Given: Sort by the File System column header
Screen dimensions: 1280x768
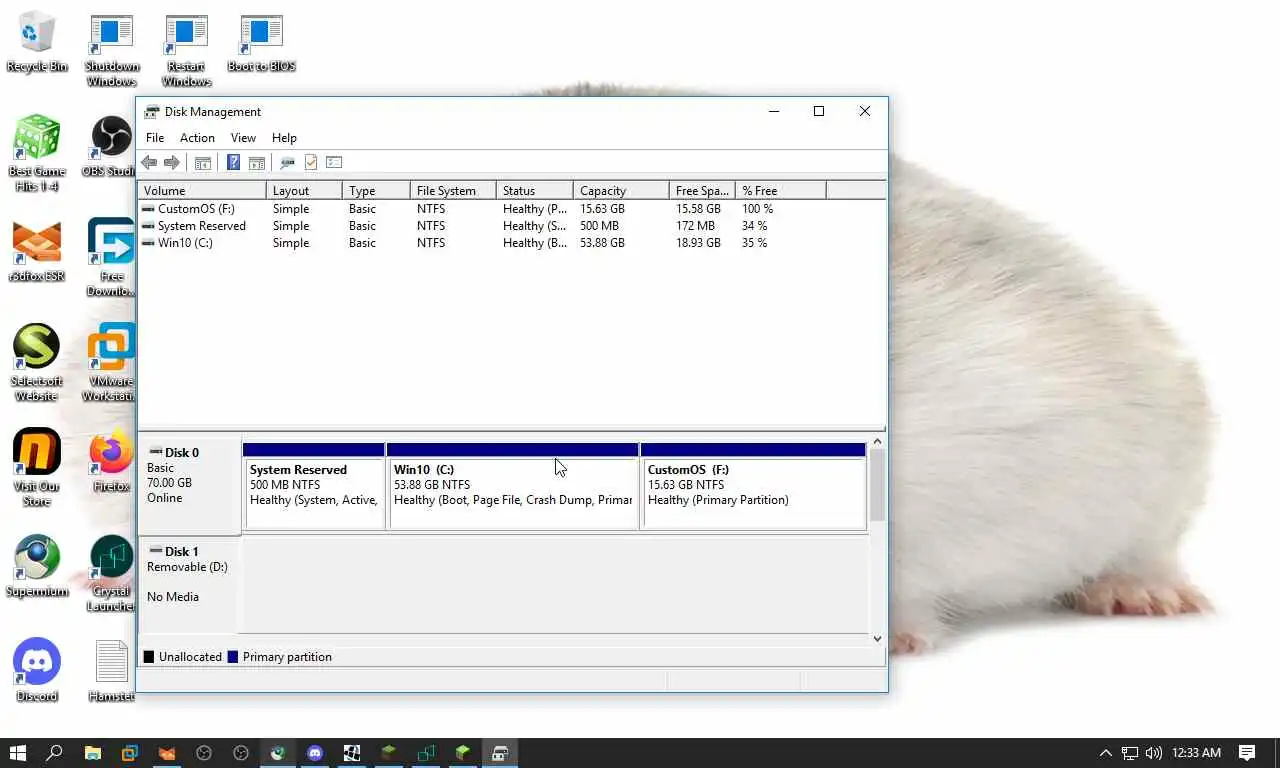Looking at the screenshot, I should [453, 190].
